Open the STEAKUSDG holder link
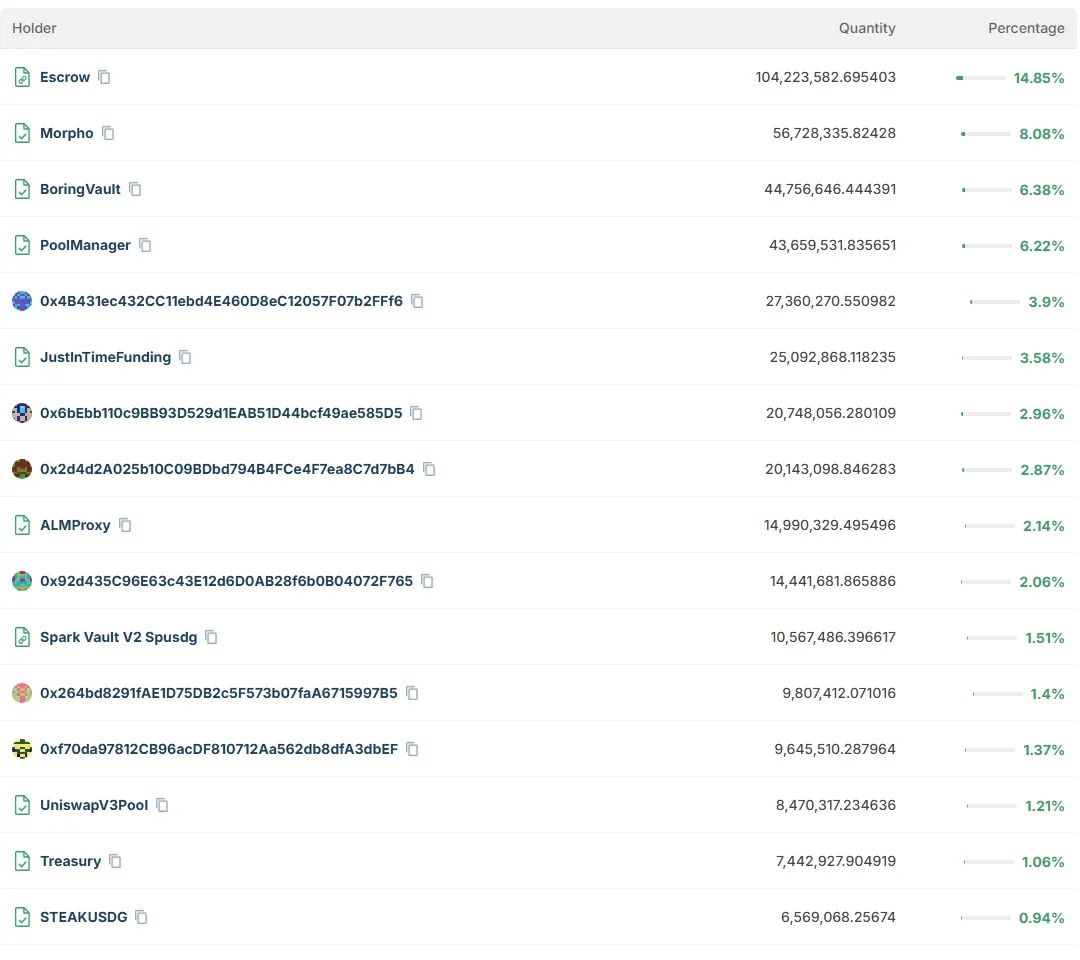This screenshot has height=960, width=1080. click(x=83, y=917)
